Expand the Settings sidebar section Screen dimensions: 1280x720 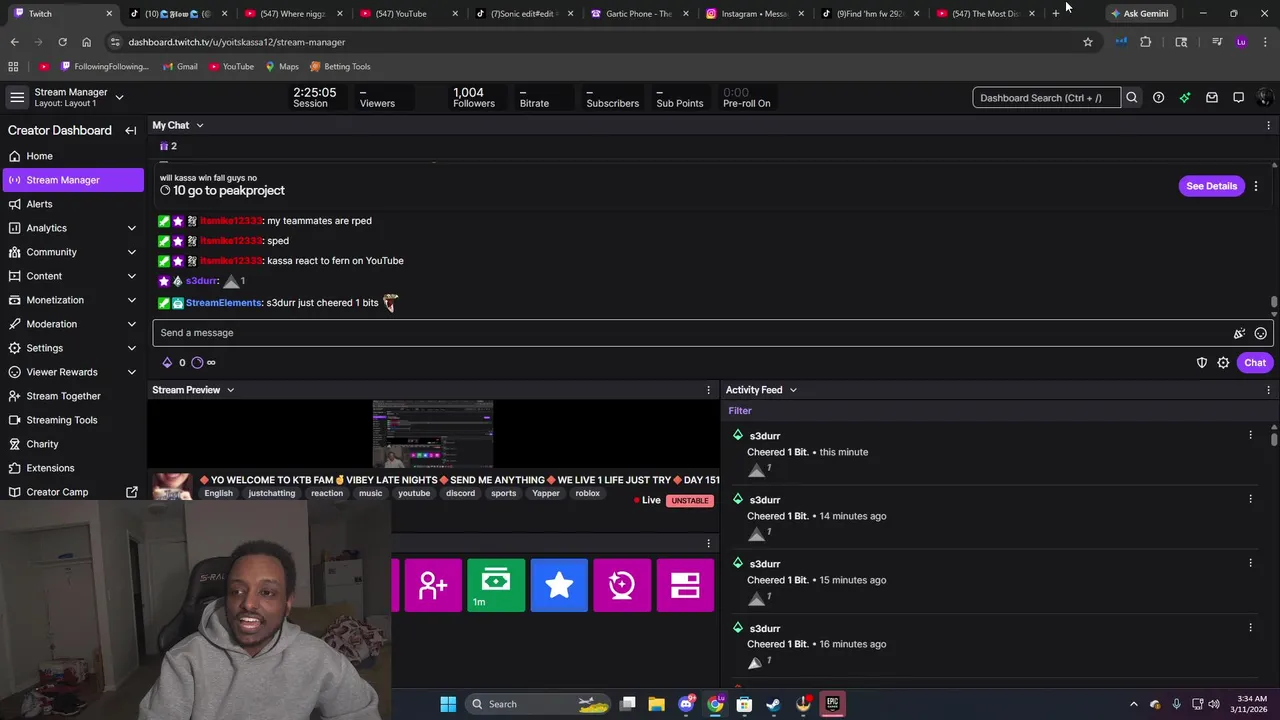point(131,348)
